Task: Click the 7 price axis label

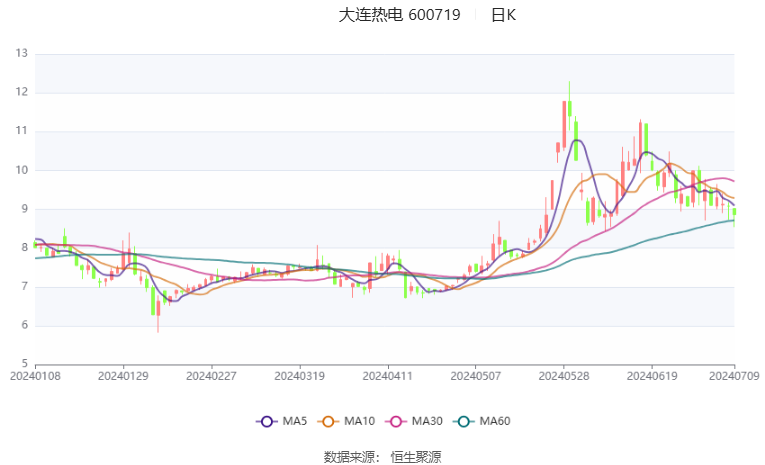Action: tap(24, 286)
